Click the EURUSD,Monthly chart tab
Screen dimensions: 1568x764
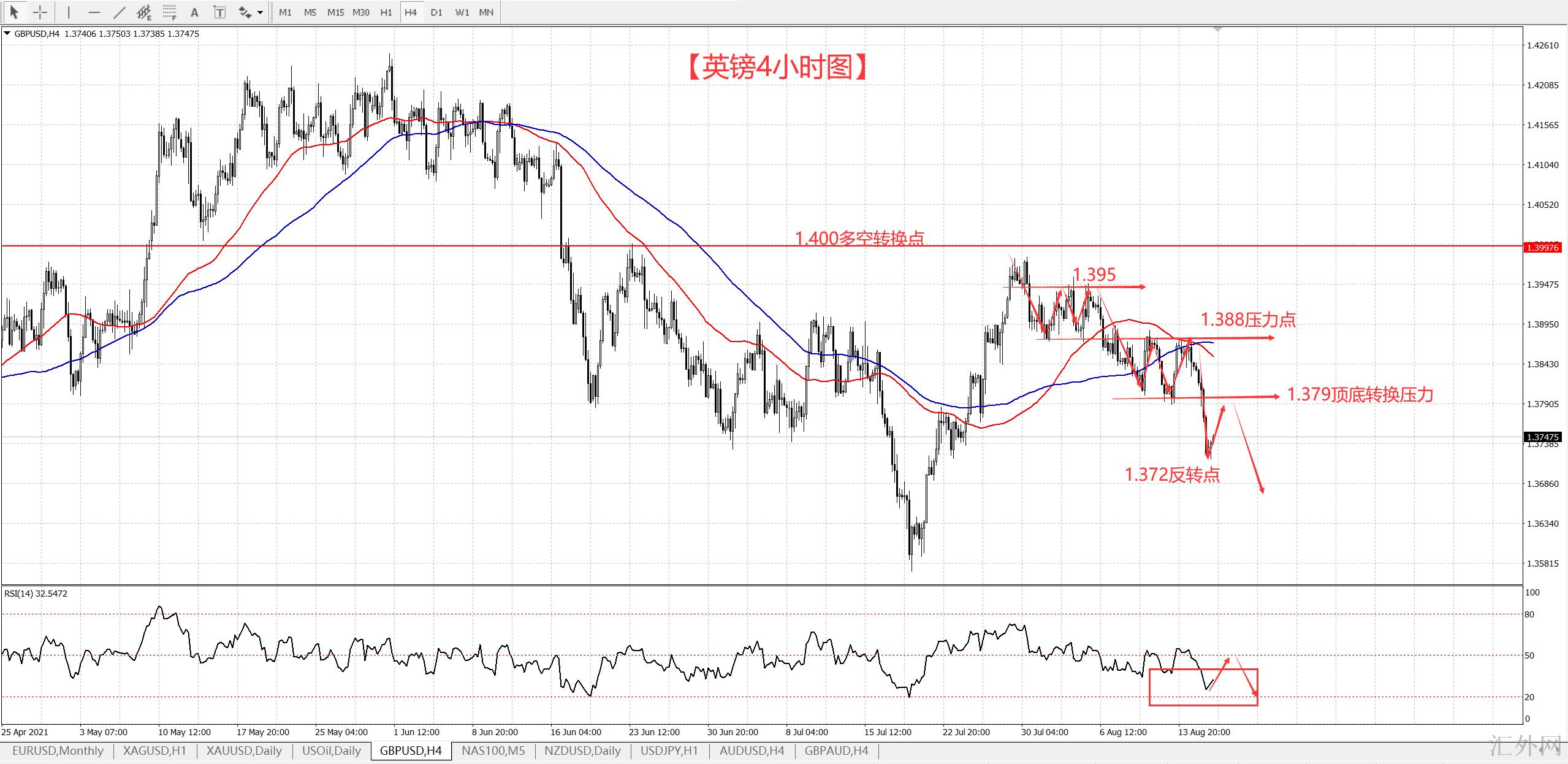(x=58, y=751)
